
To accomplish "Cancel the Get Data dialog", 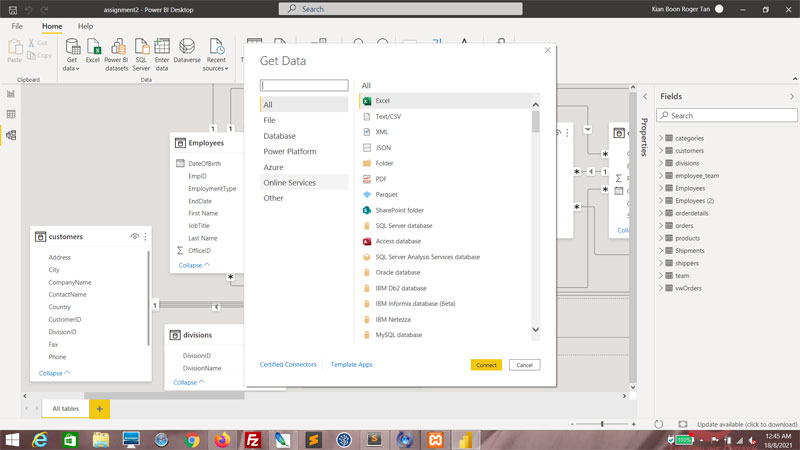I will [524, 365].
